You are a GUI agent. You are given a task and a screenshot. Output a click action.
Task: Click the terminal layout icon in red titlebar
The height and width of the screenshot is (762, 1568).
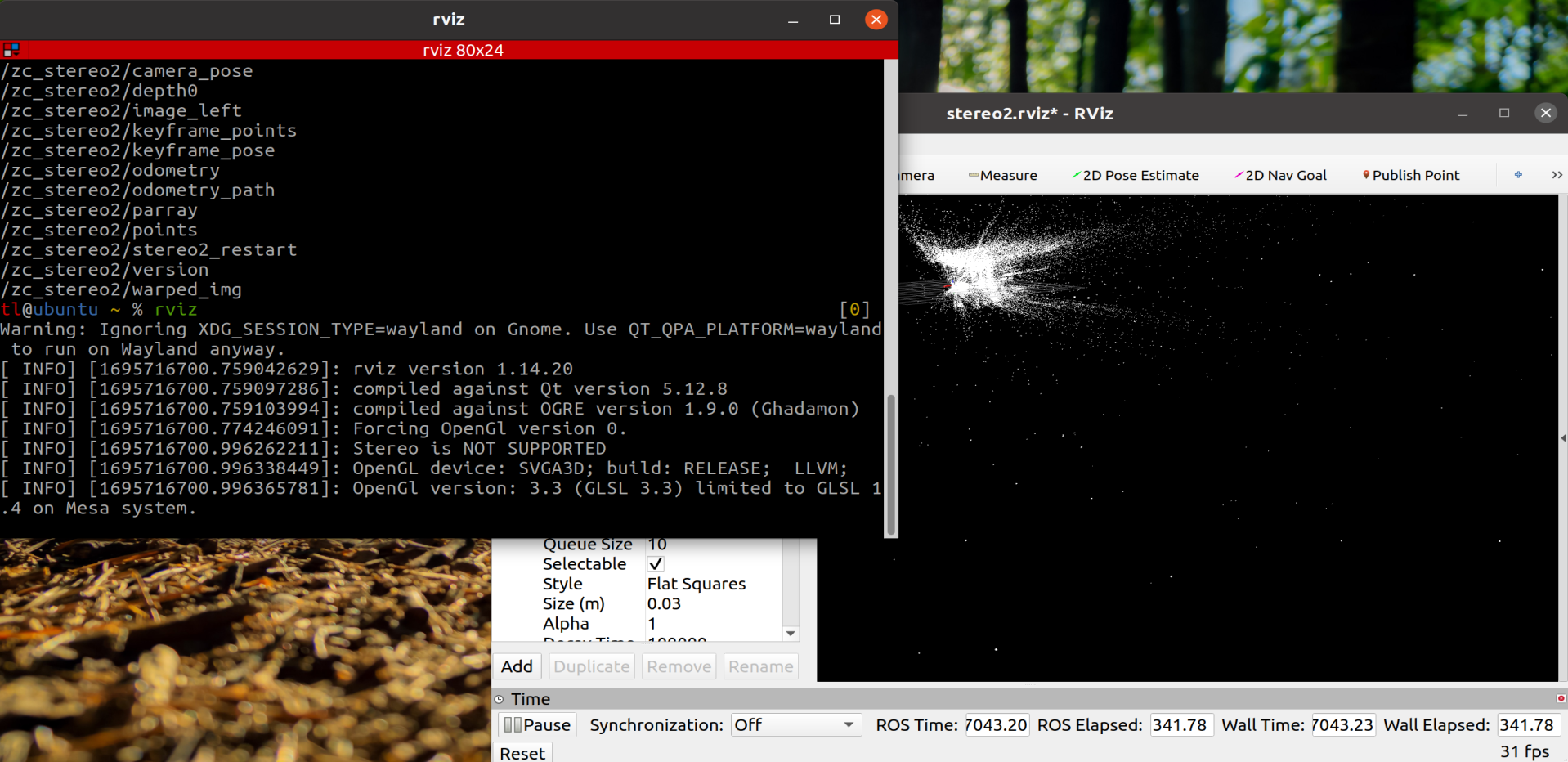[11, 50]
